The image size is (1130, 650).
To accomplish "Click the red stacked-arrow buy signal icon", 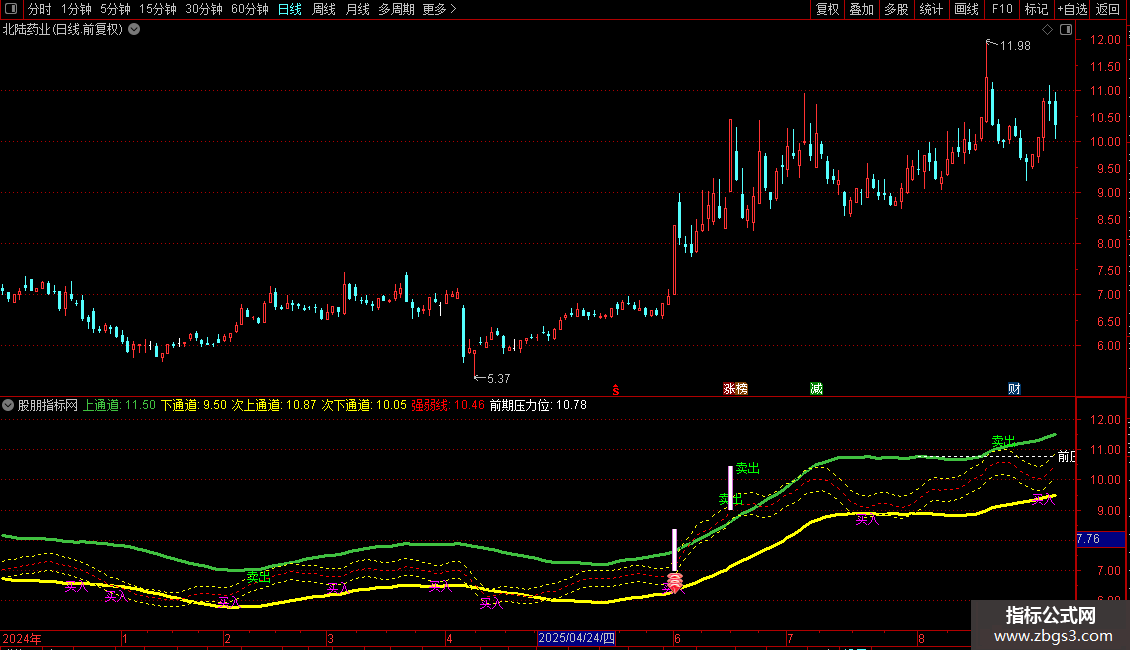I will 675,582.
